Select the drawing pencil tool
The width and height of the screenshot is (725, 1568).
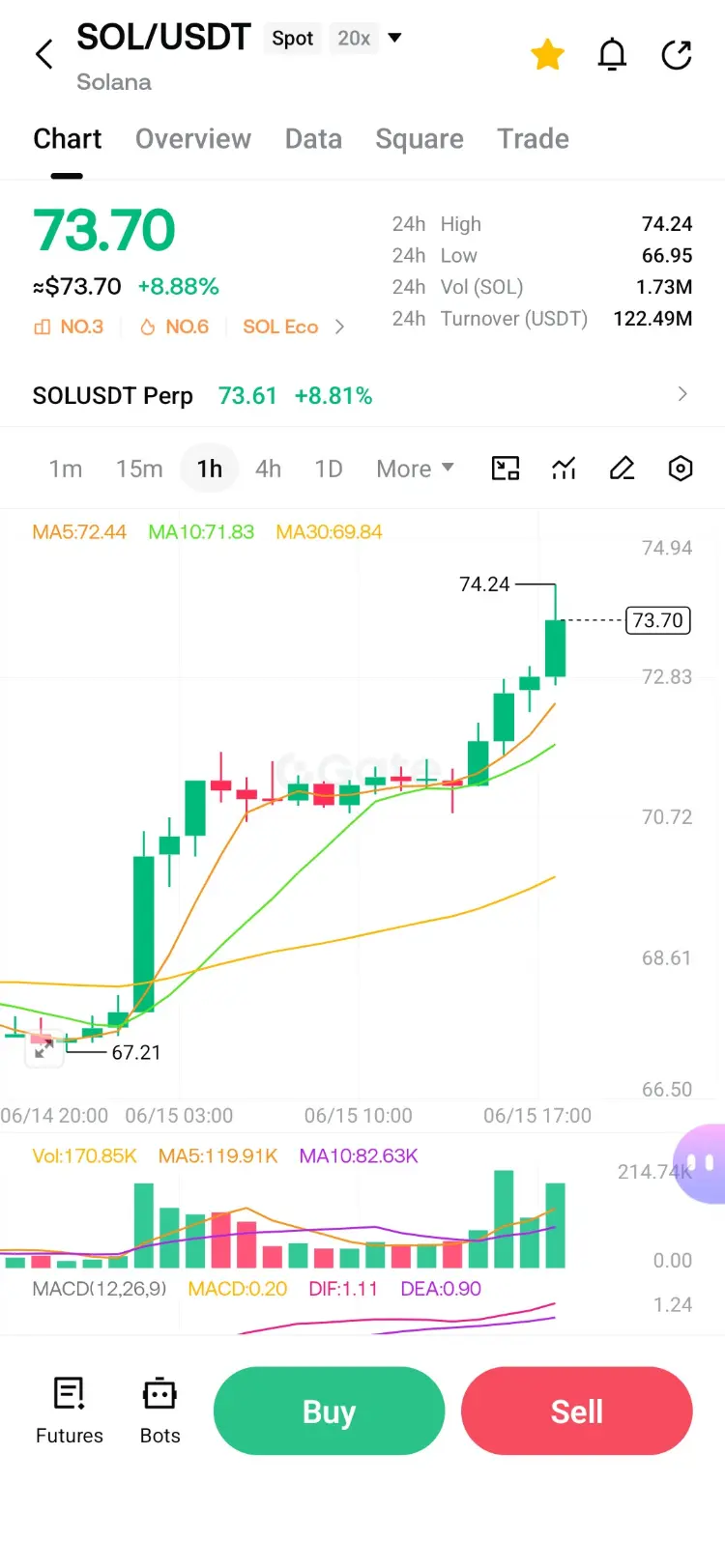click(622, 469)
